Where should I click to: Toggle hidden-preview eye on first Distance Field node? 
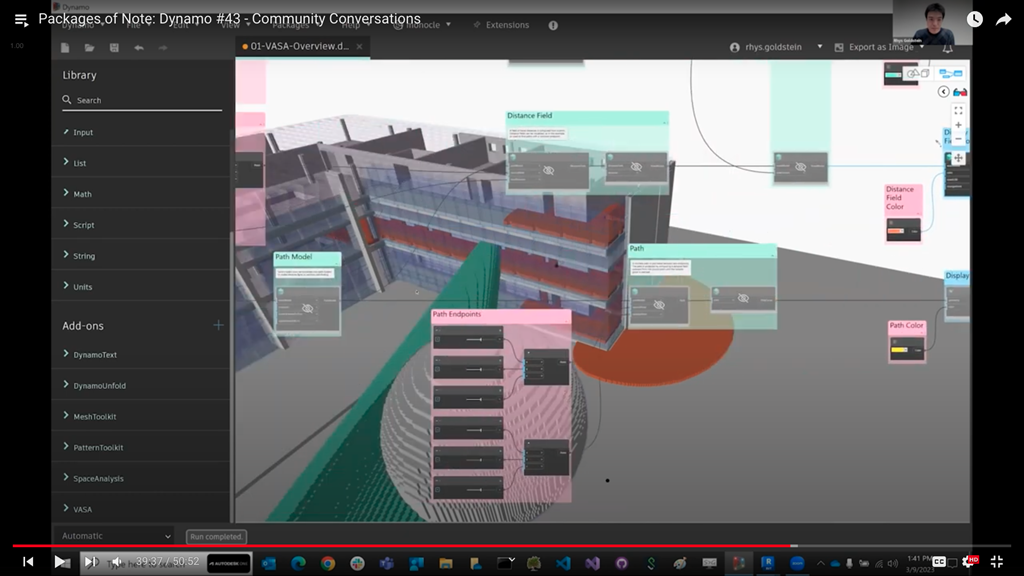pos(548,171)
